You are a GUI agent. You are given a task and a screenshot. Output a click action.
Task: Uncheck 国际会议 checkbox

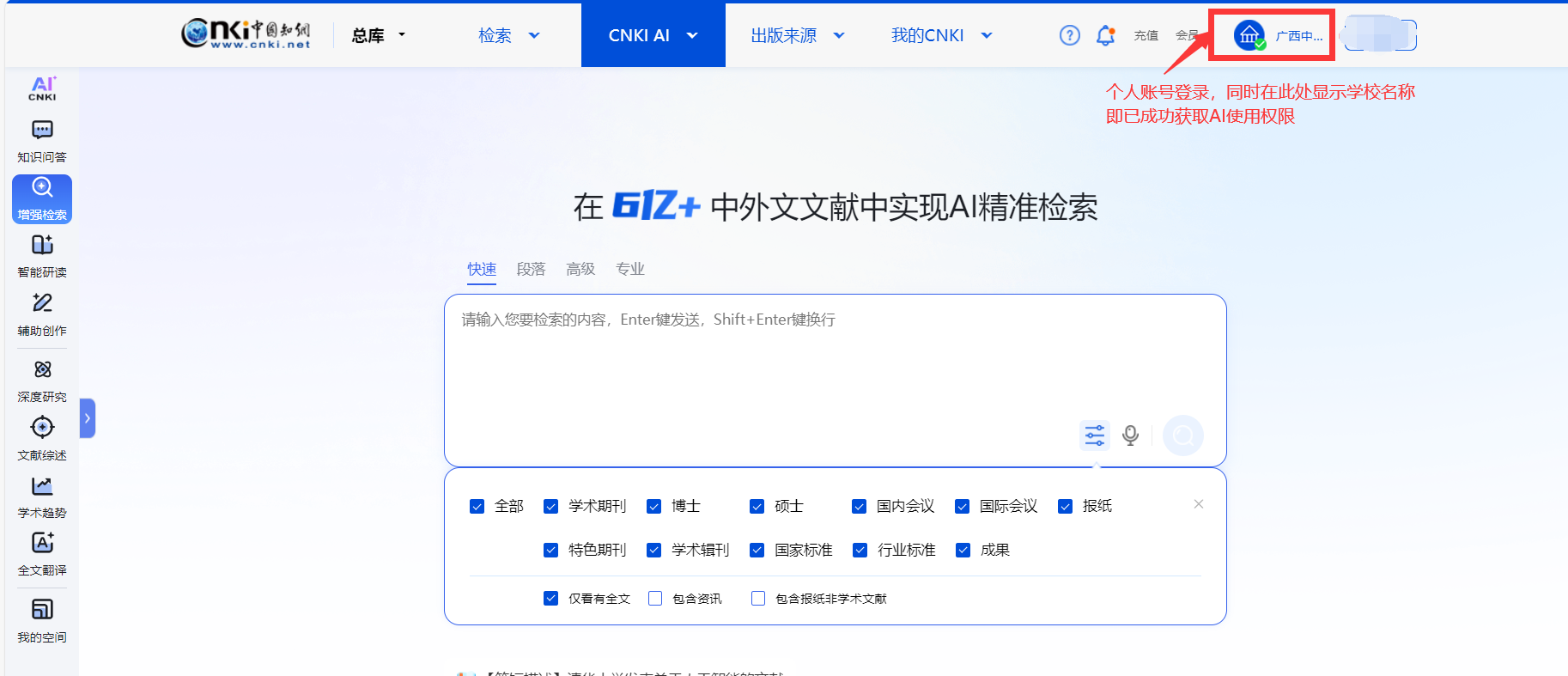pyautogui.click(x=963, y=507)
